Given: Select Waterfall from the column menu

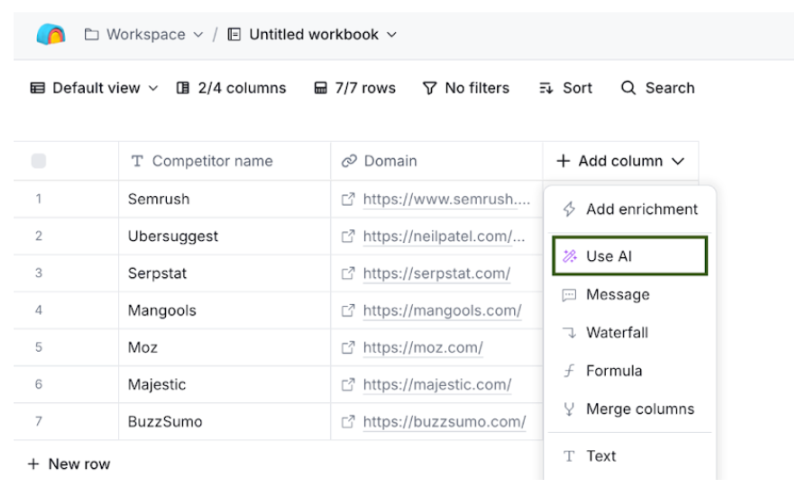Looking at the screenshot, I should click(630, 333).
